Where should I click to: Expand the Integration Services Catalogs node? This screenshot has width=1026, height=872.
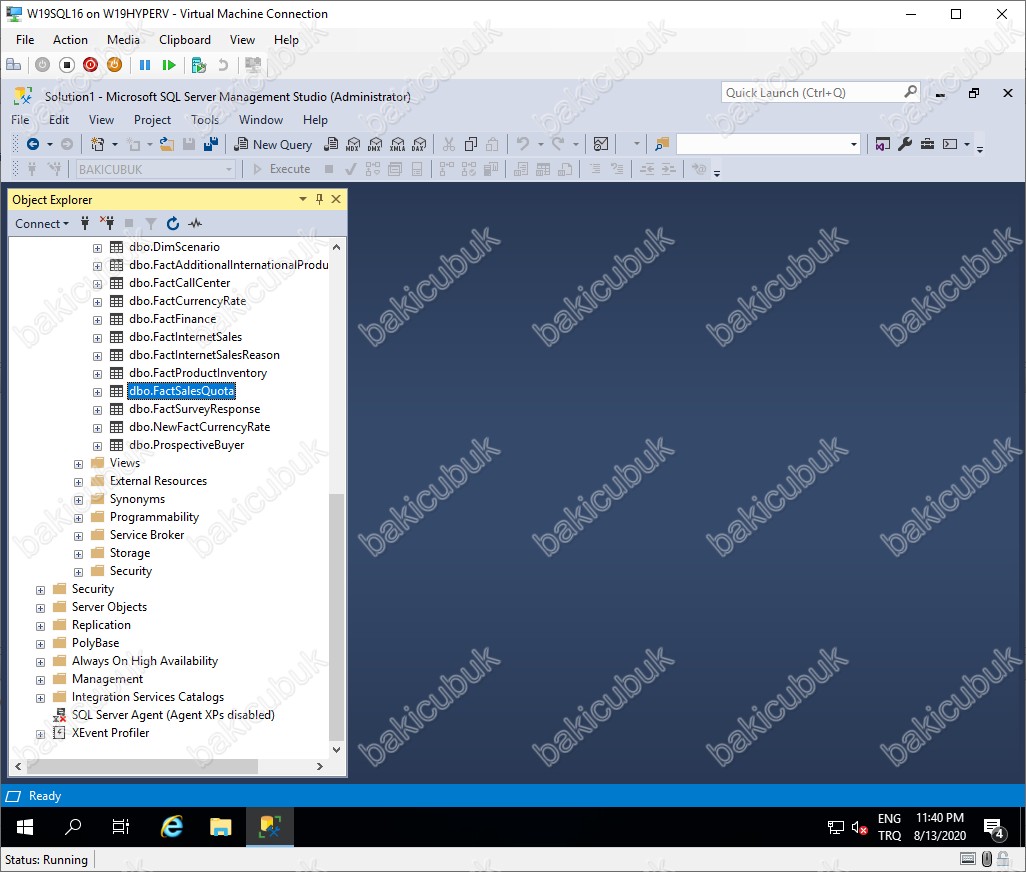(x=41, y=698)
